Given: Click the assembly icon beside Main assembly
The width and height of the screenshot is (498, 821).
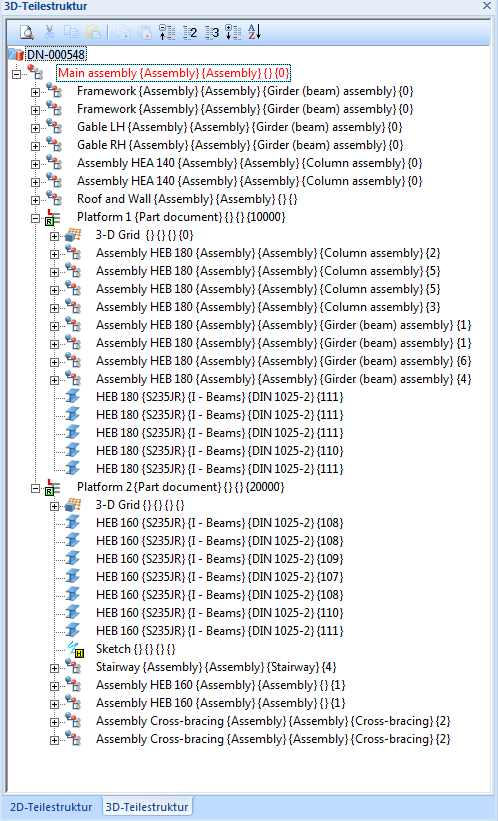Looking at the screenshot, I should click(x=35, y=73).
